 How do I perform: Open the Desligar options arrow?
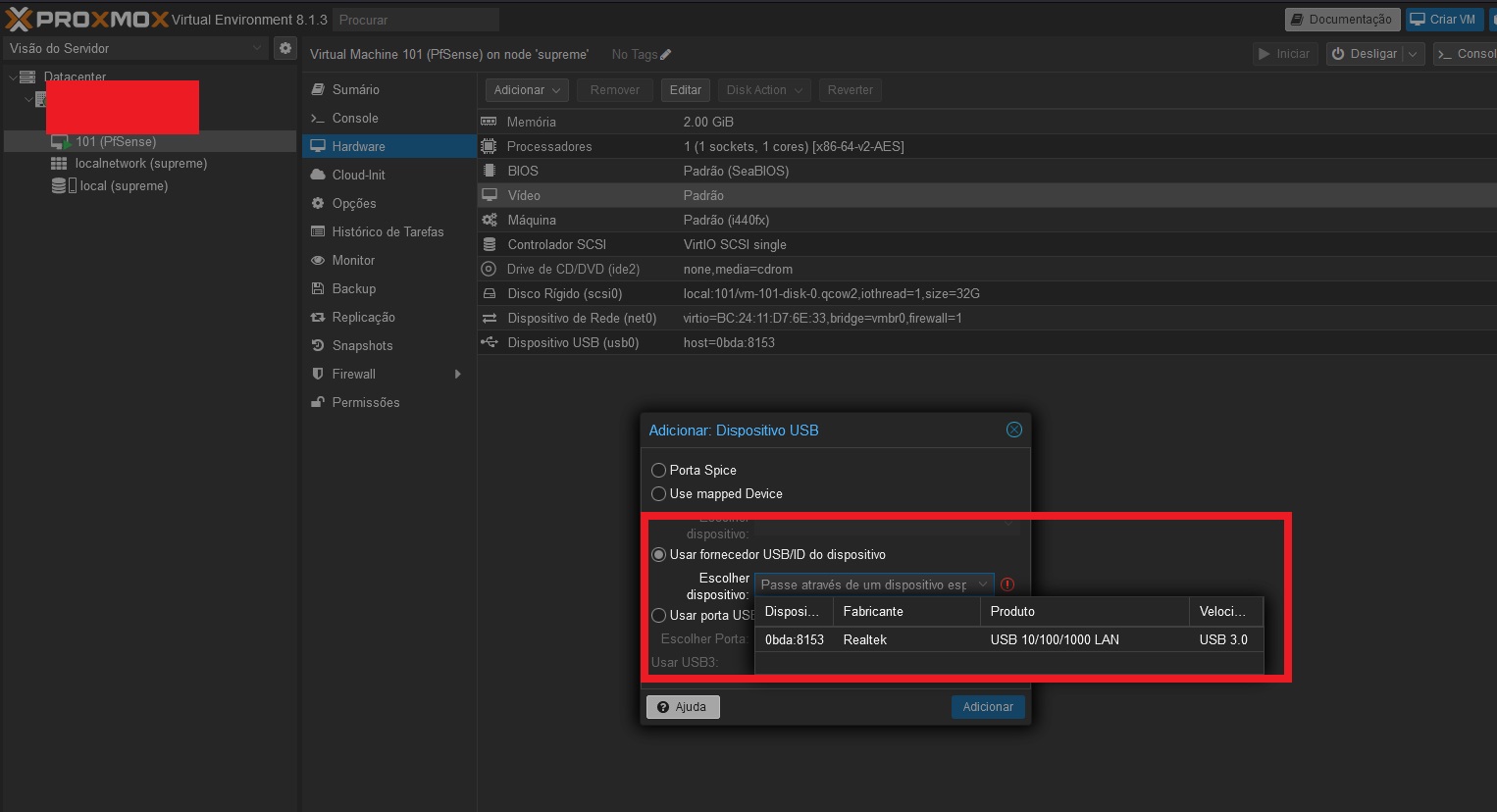pos(1414,54)
